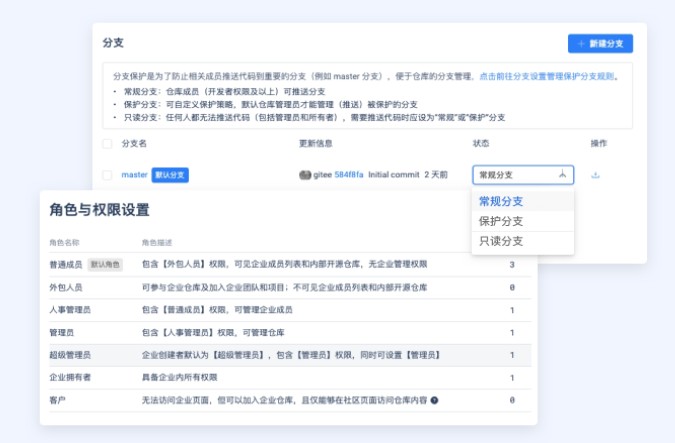Open the 点击前往分支设置管理保护分支规则 link
The width and height of the screenshot is (675, 443).
(x=547, y=76)
